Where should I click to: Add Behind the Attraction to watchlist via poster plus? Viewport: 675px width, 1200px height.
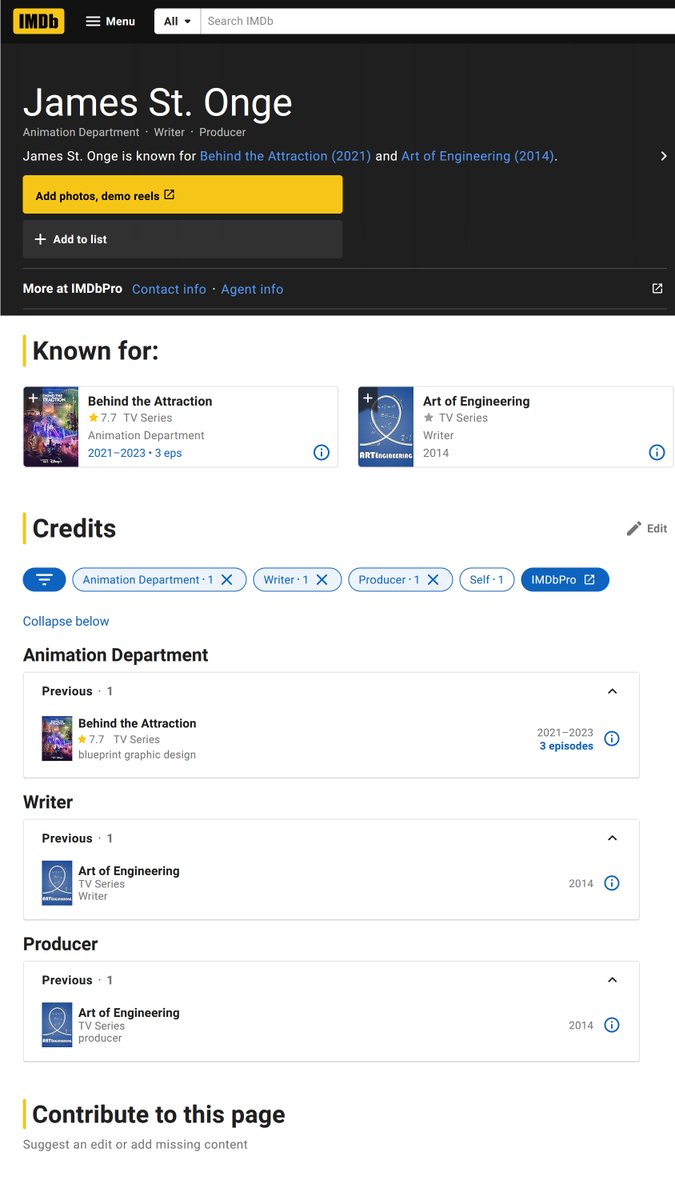(x=33, y=398)
